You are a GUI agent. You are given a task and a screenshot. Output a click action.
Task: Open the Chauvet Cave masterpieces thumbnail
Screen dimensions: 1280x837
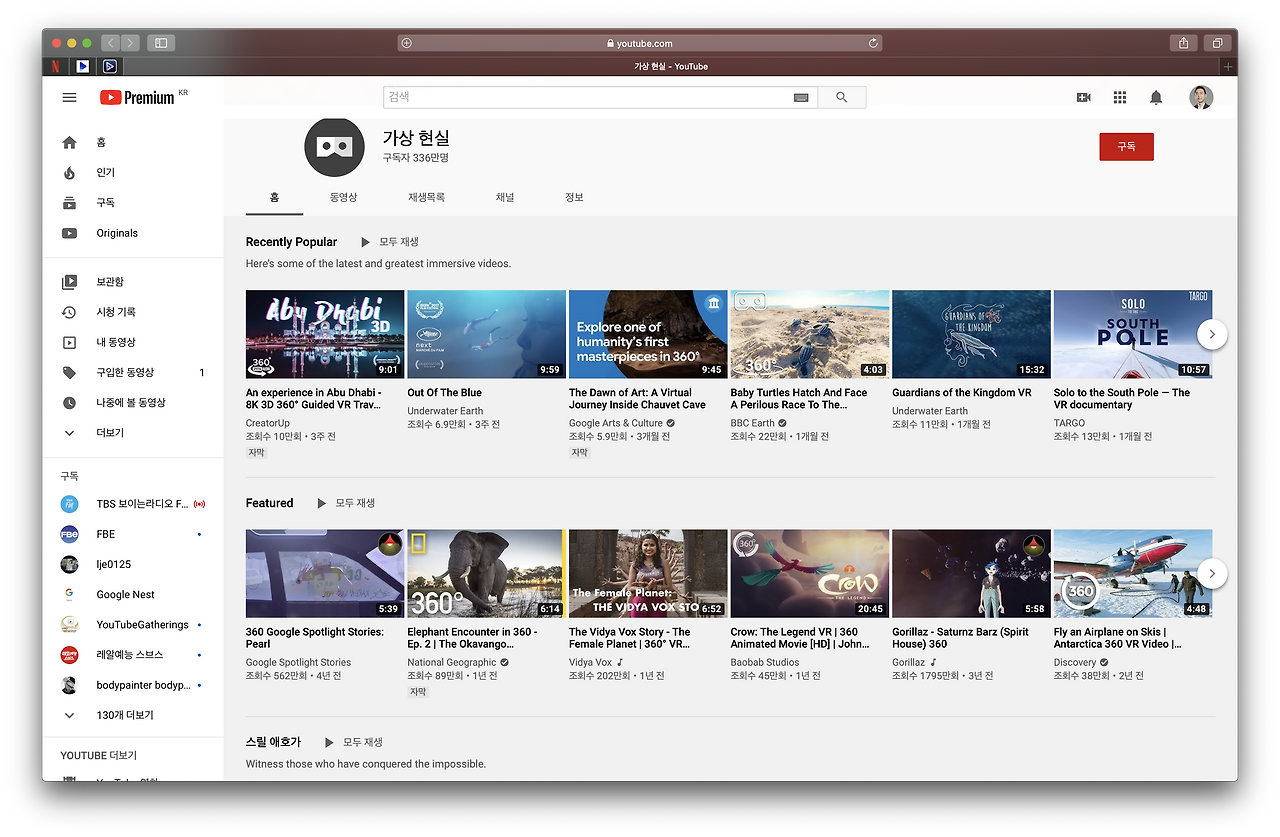648,334
